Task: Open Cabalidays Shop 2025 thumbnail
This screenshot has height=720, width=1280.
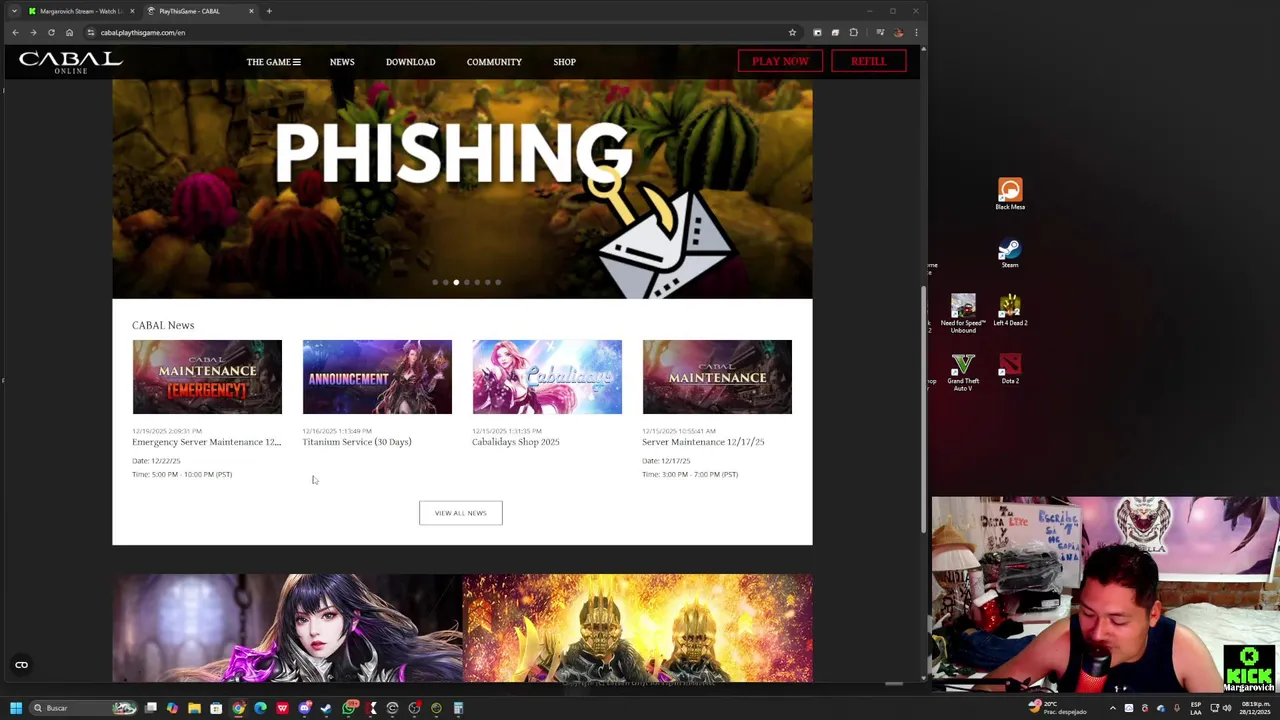Action: (x=547, y=377)
